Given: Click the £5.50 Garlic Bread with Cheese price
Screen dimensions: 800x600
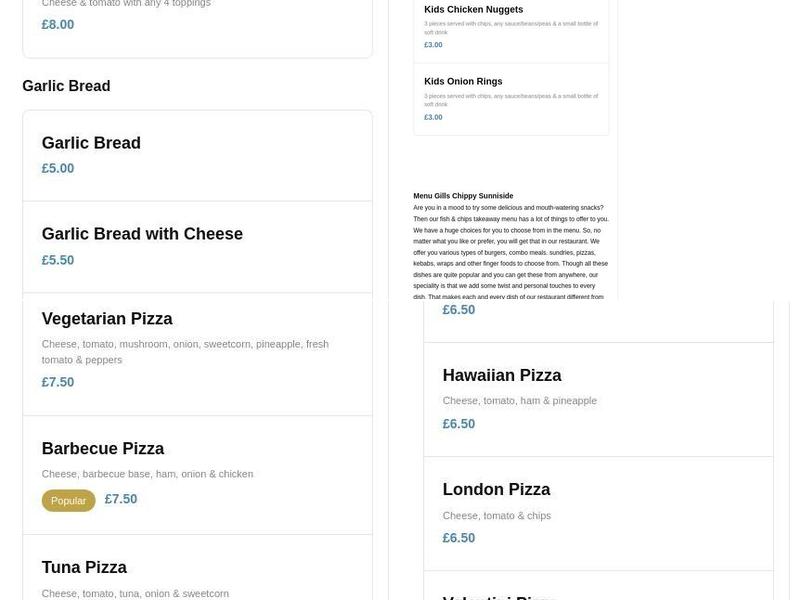Looking at the screenshot, I should click(x=58, y=260).
